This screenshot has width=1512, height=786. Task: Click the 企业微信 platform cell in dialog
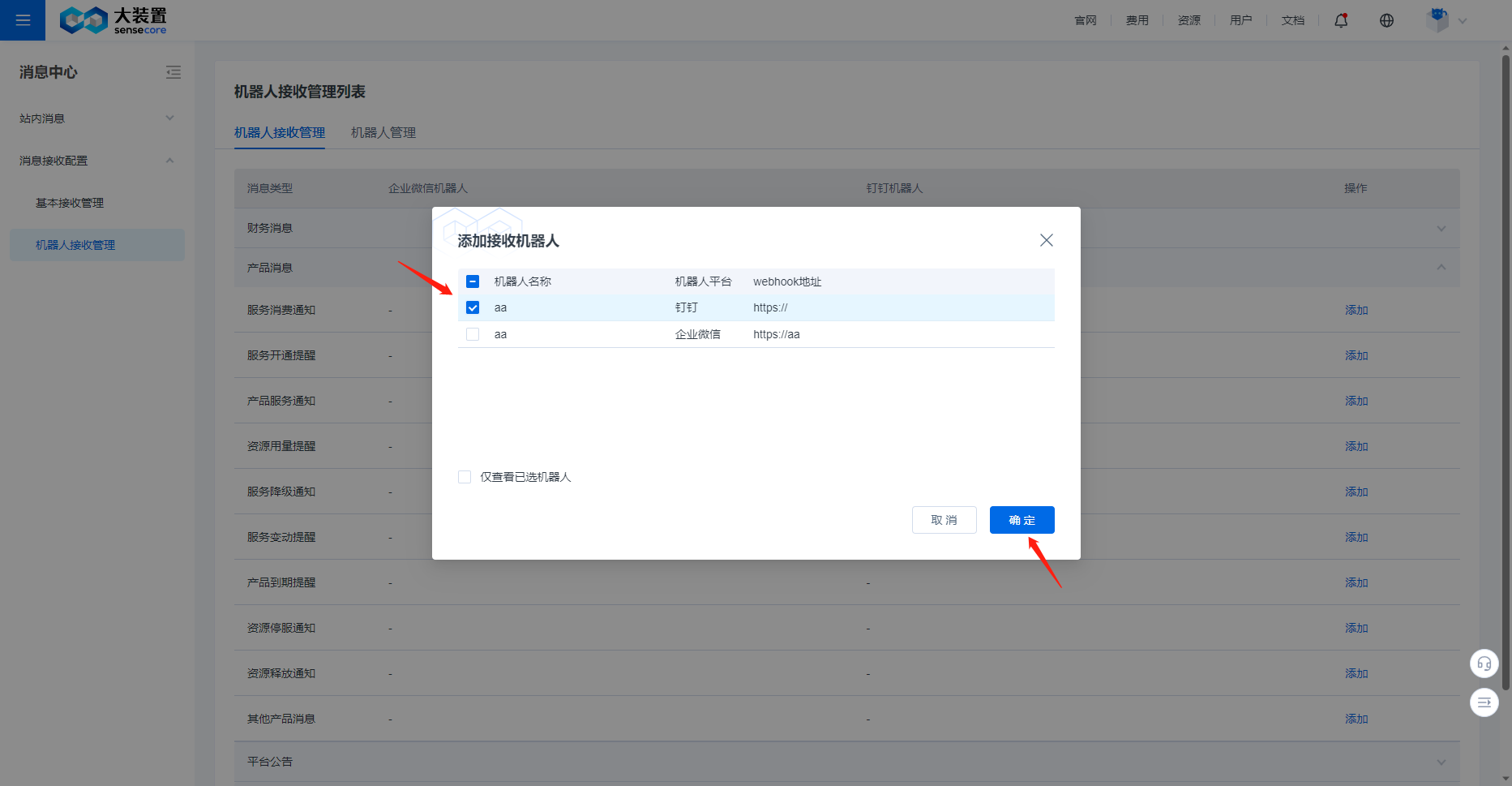[x=697, y=334]
